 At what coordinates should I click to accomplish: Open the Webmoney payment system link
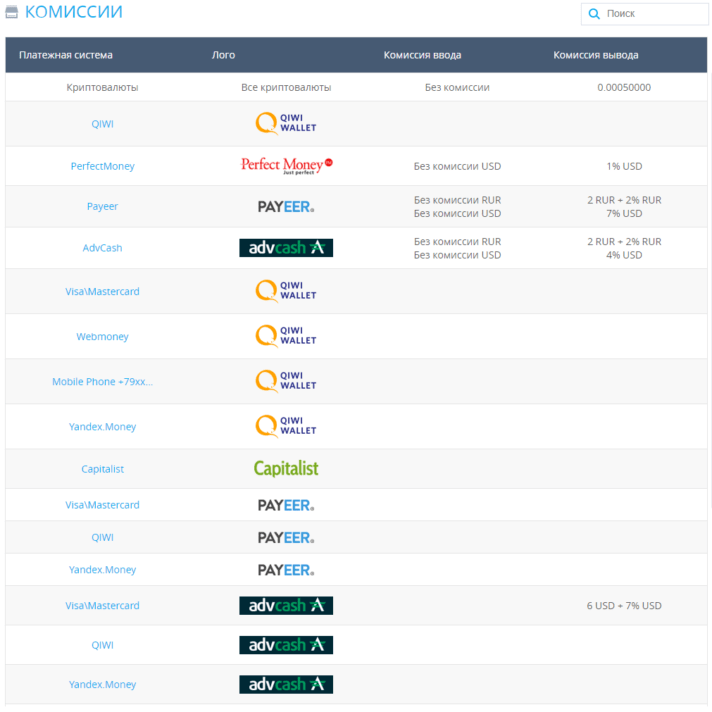coord(102,337)
